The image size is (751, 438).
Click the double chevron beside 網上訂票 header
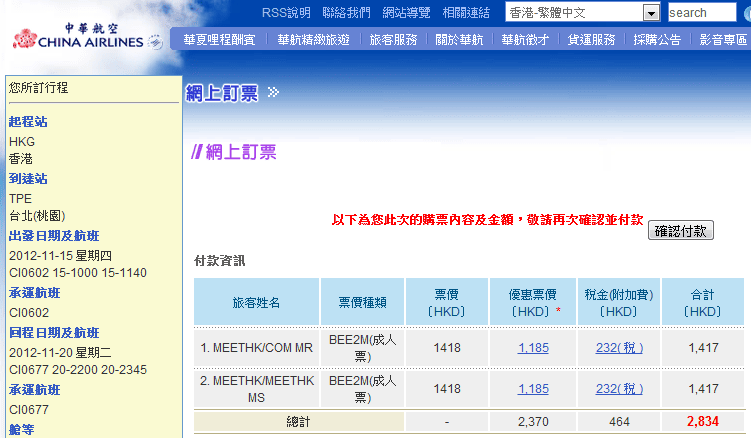273,93
